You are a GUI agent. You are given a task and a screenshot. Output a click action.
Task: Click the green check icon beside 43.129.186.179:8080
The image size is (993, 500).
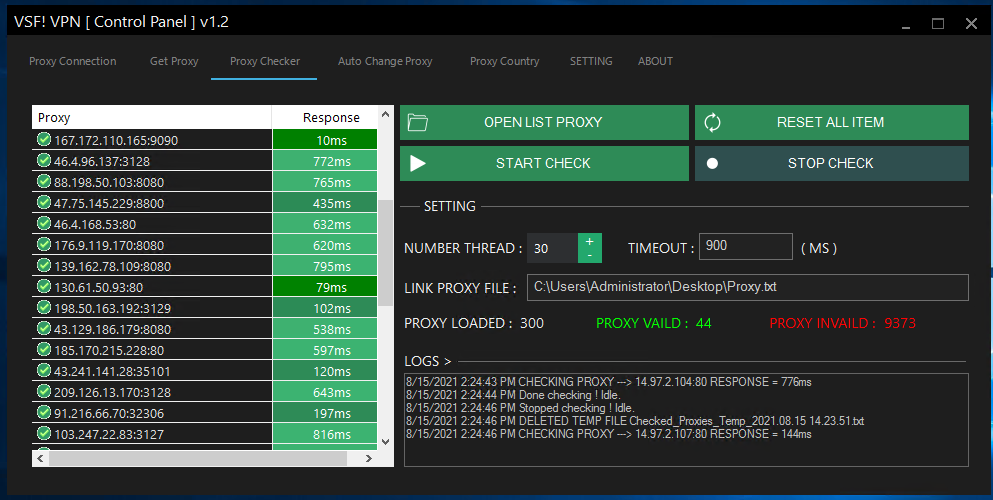[x=44, y=328]
